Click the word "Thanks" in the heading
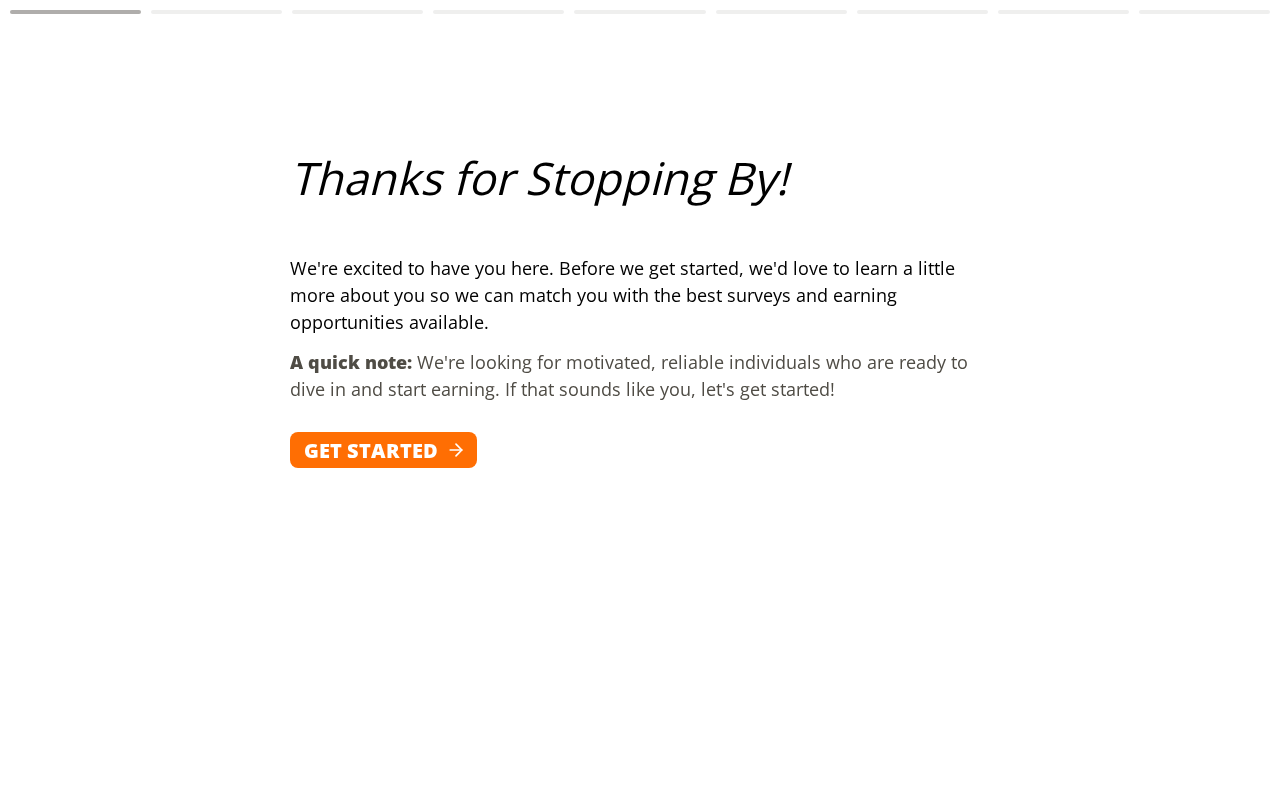1280x800 pixels. pyautogui.click(x=367, y=179)
